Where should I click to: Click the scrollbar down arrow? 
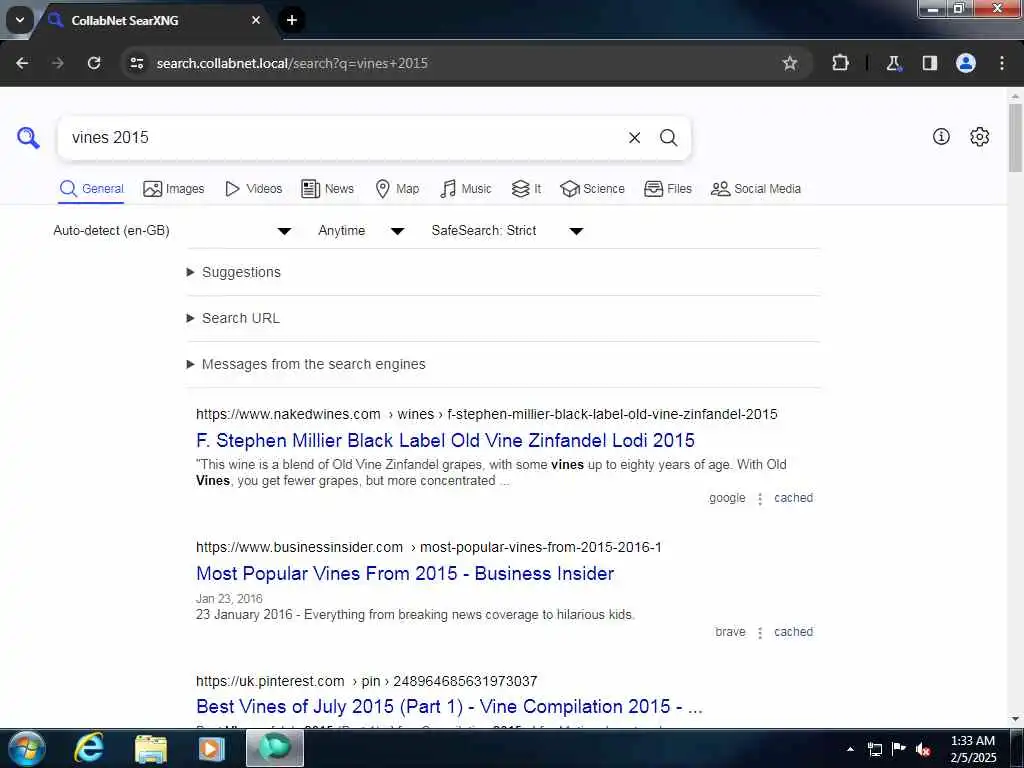(x=1016, y=719)
